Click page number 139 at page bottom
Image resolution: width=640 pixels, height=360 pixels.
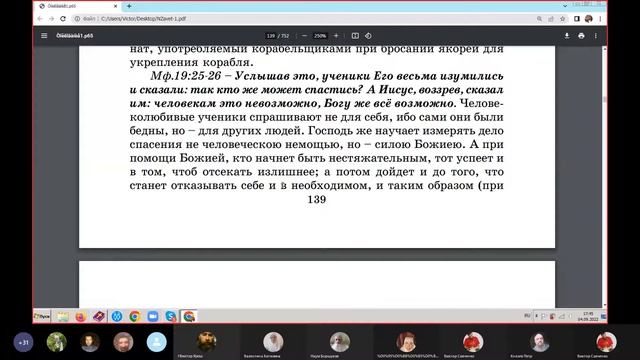click(317, 199)
